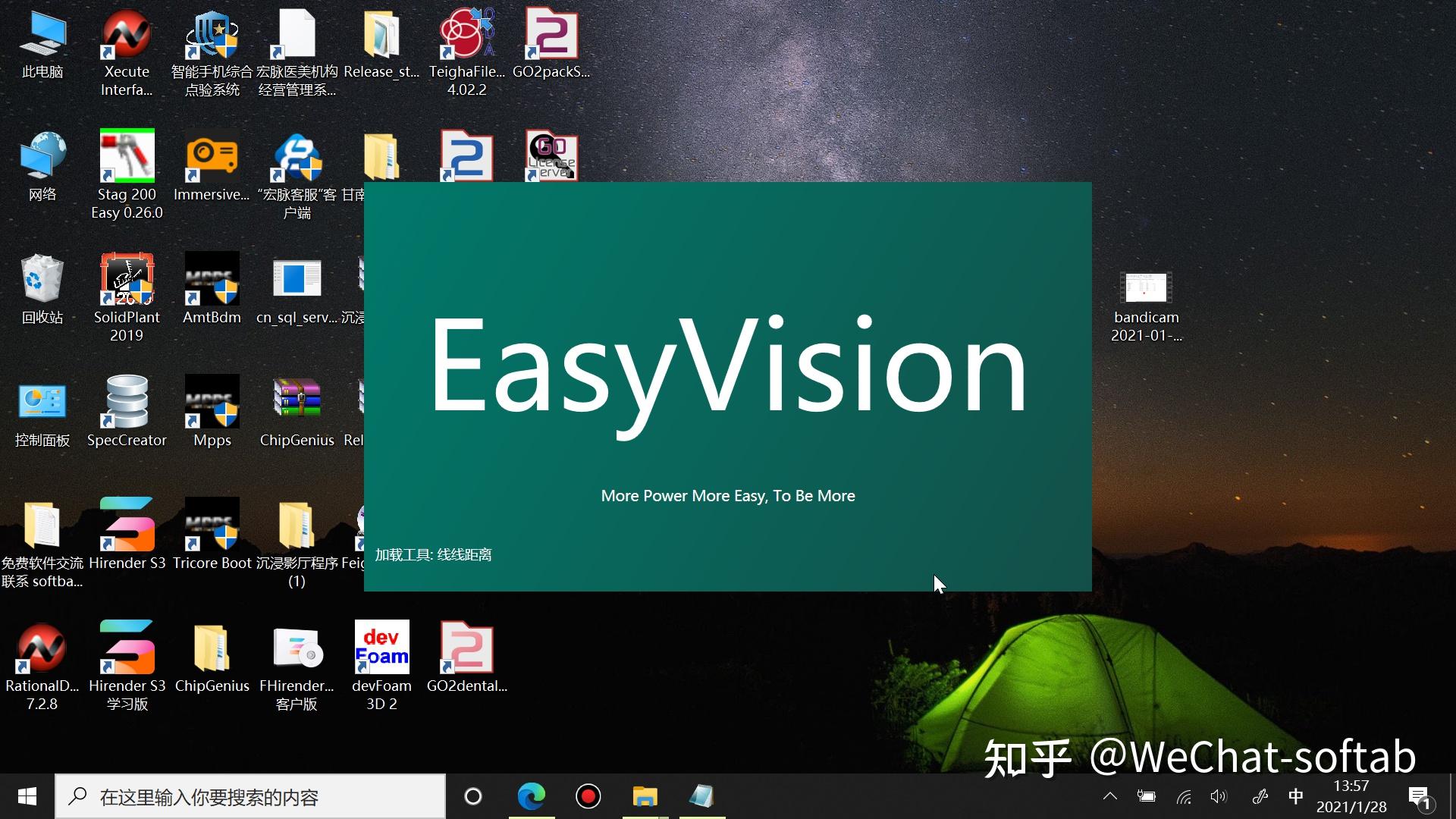This screenshot has height=819, width=1456.
Task: Mute audio via the speaker tray icon
Action: point(1219,796)
